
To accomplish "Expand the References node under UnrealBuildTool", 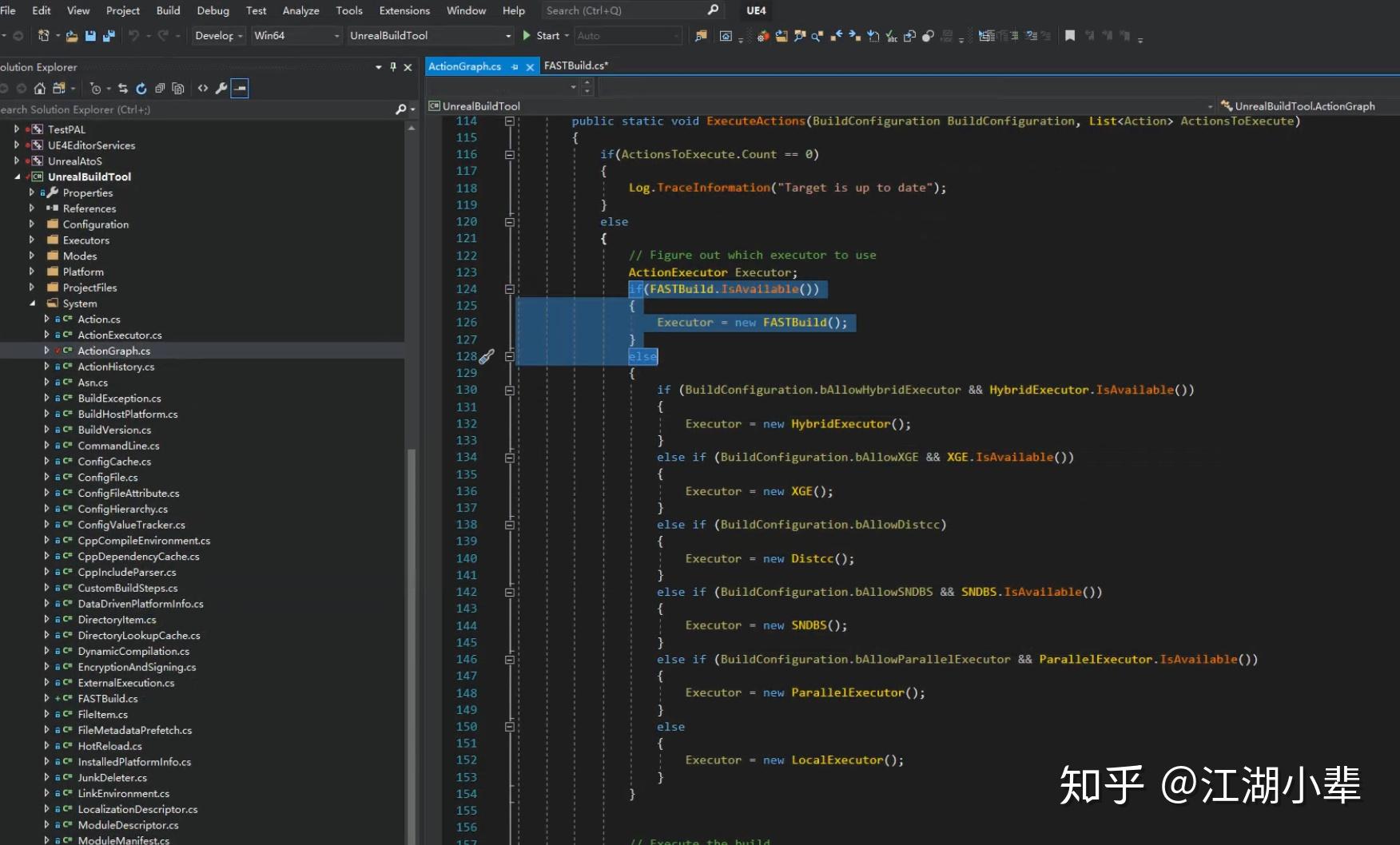I will pos(32,208).
